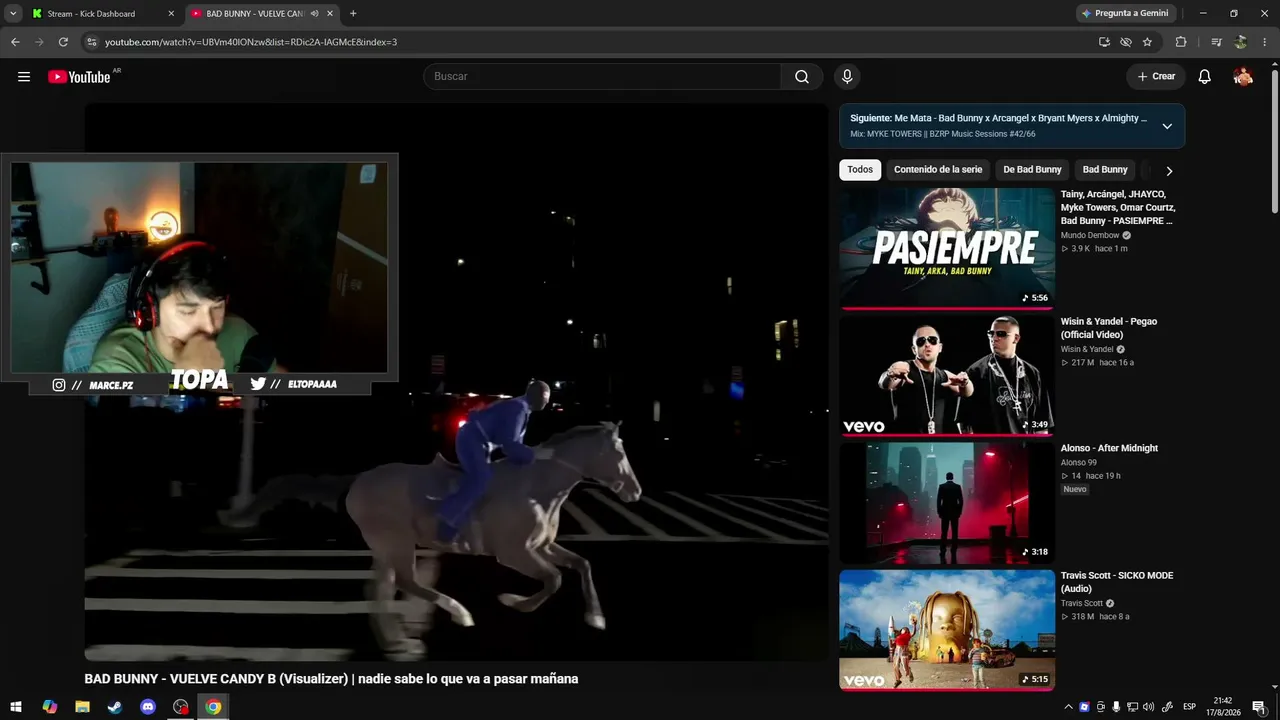Open Discord from the taskbar

(148, 707)
